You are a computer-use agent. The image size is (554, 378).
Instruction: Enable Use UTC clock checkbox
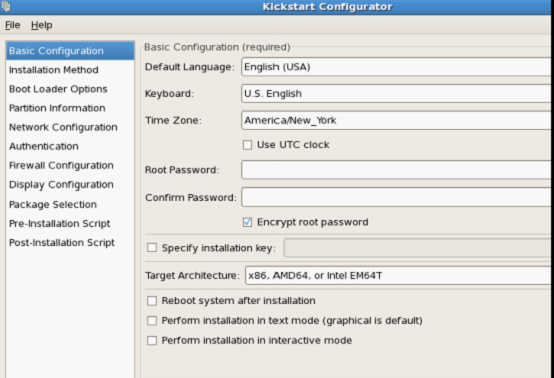(x=247, y=145)
